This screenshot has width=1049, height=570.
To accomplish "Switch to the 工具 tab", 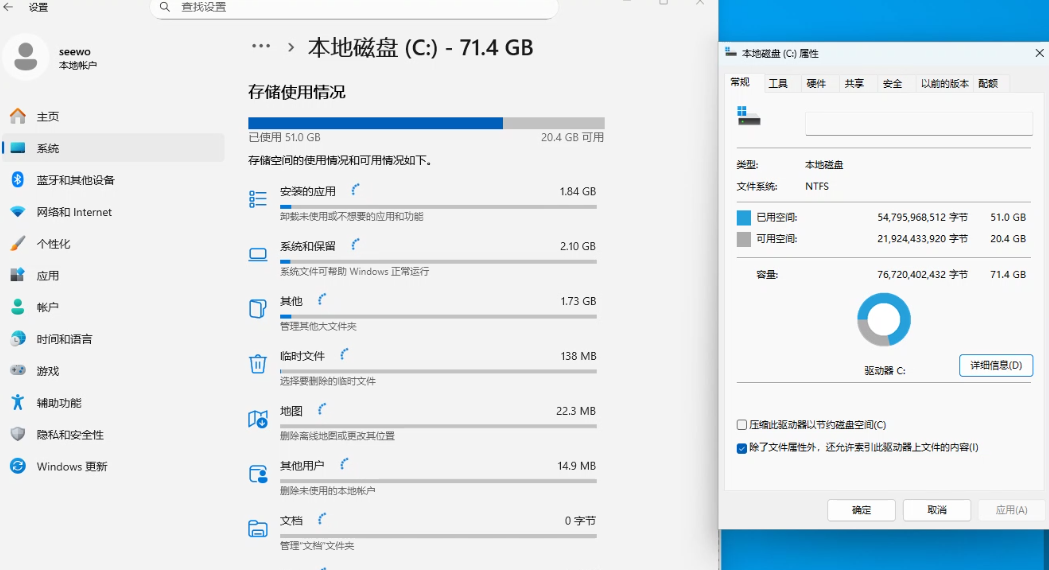I will pyautogui.click(x=777, y=84).
